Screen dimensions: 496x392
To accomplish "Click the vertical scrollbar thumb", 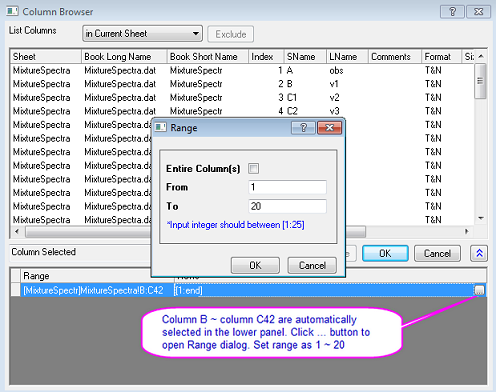I will (480, 81).
